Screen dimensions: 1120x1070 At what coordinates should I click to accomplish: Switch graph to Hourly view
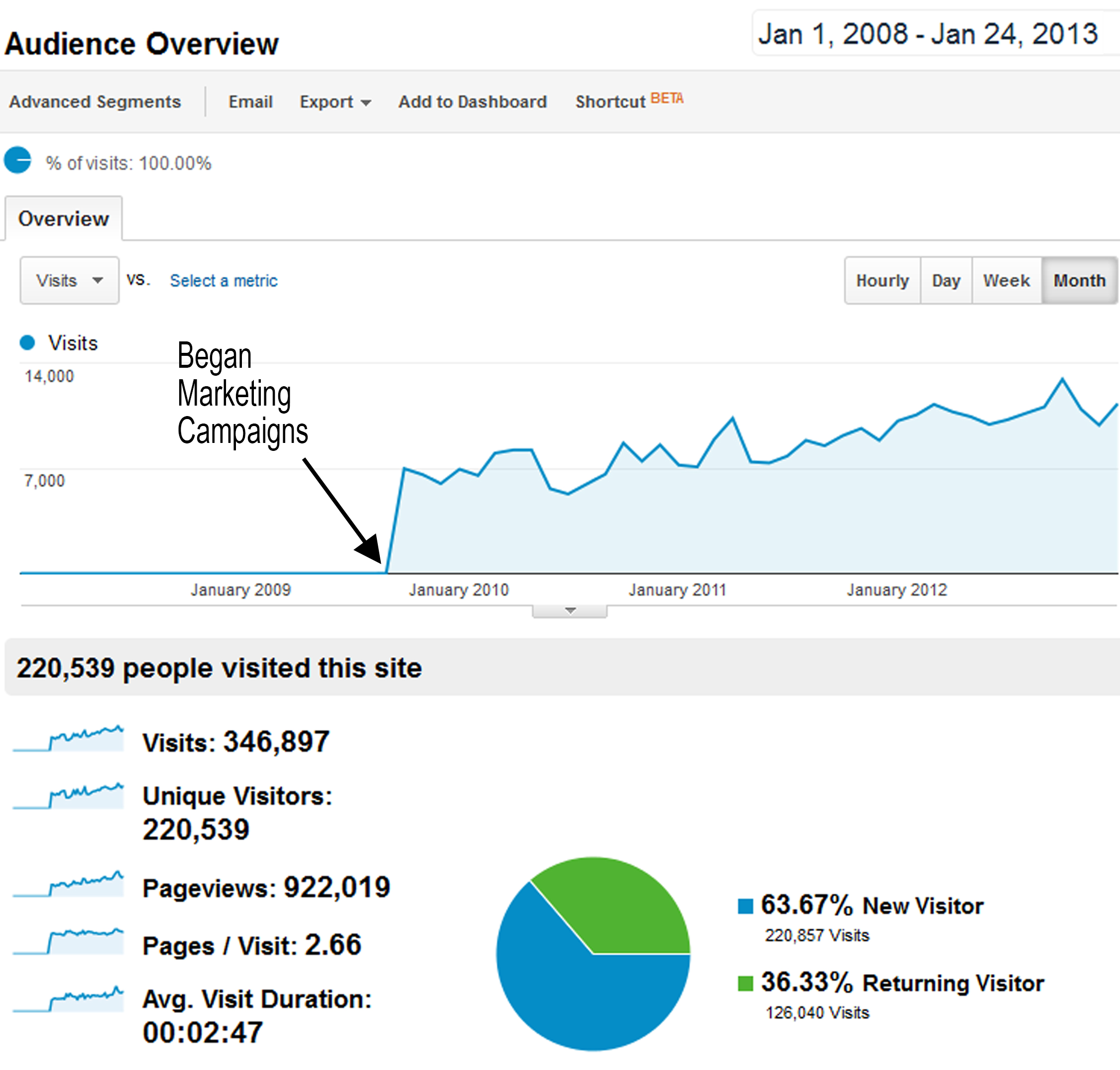click(x=882, y=281)
